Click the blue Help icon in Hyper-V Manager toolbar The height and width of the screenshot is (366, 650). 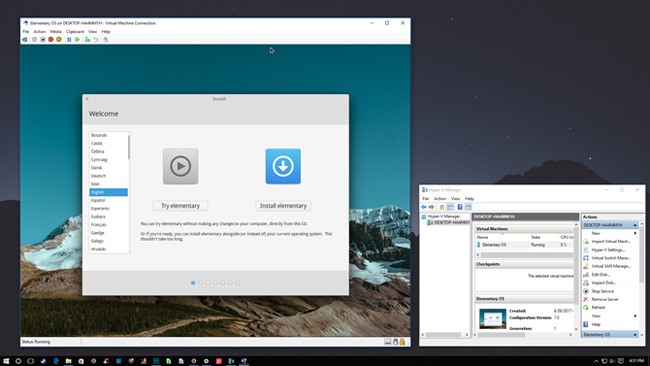[460, 207]
